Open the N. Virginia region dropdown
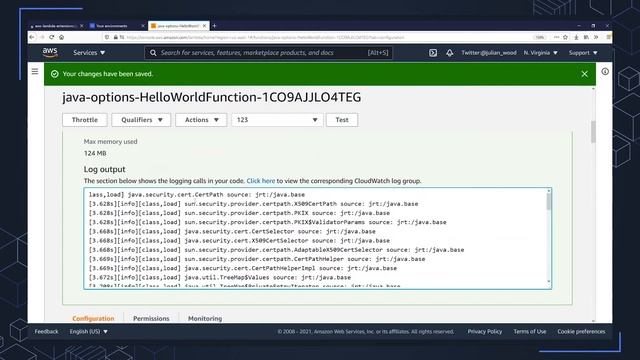This screenshot has height=360, width=640. click(540, 53)
